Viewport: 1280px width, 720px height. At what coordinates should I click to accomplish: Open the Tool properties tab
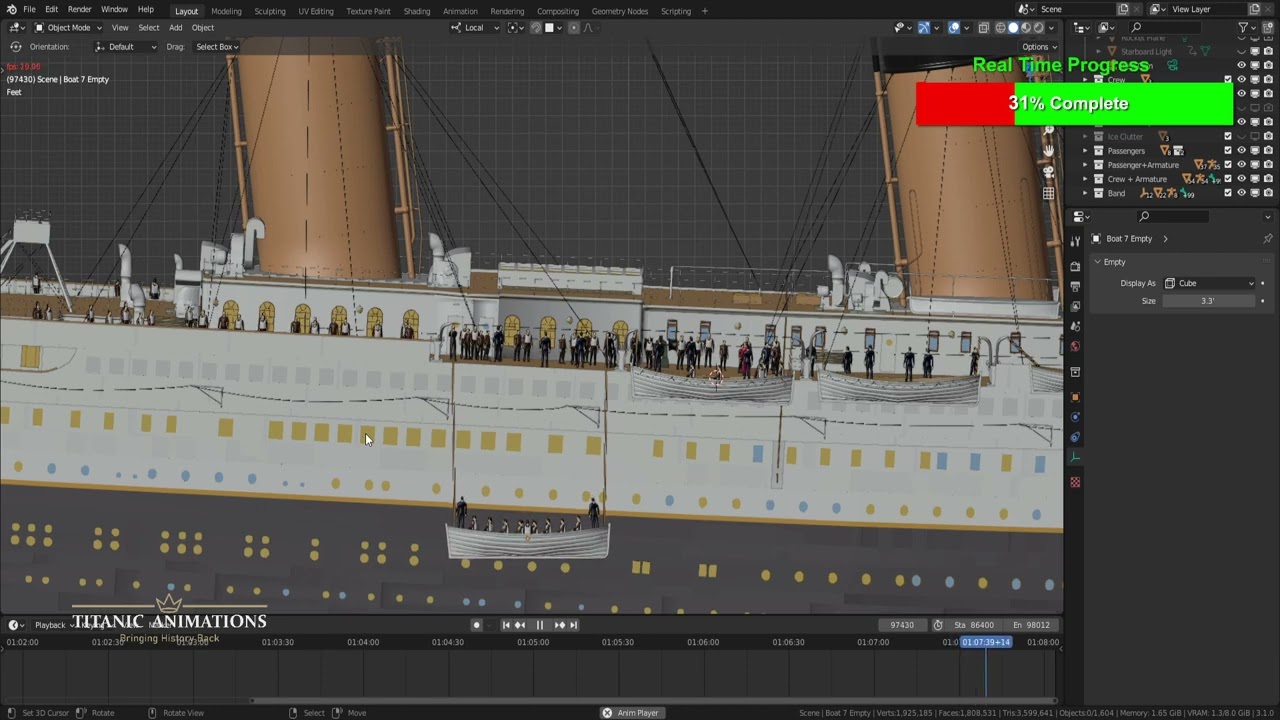1075,241
